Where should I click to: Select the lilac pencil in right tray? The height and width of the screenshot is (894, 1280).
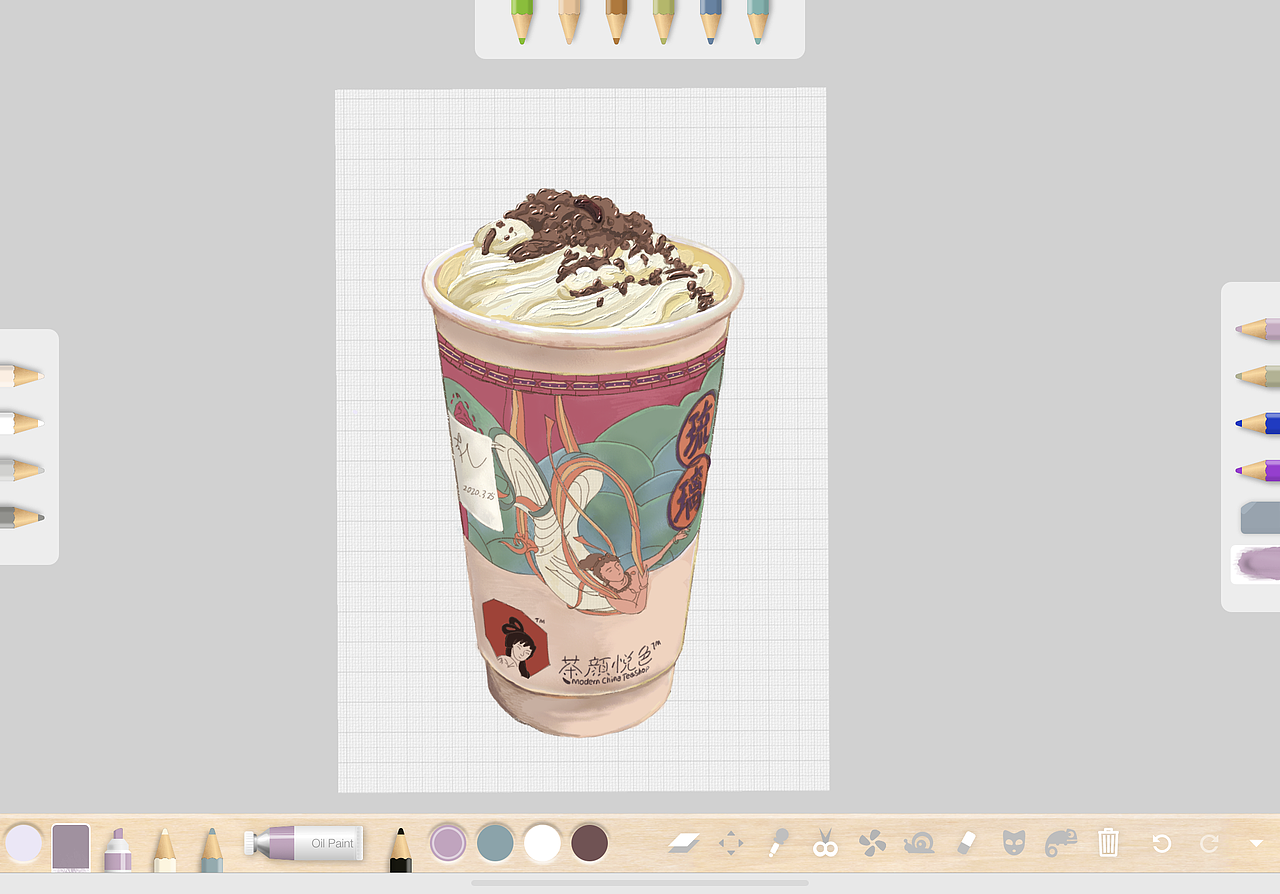(1258, 329)
